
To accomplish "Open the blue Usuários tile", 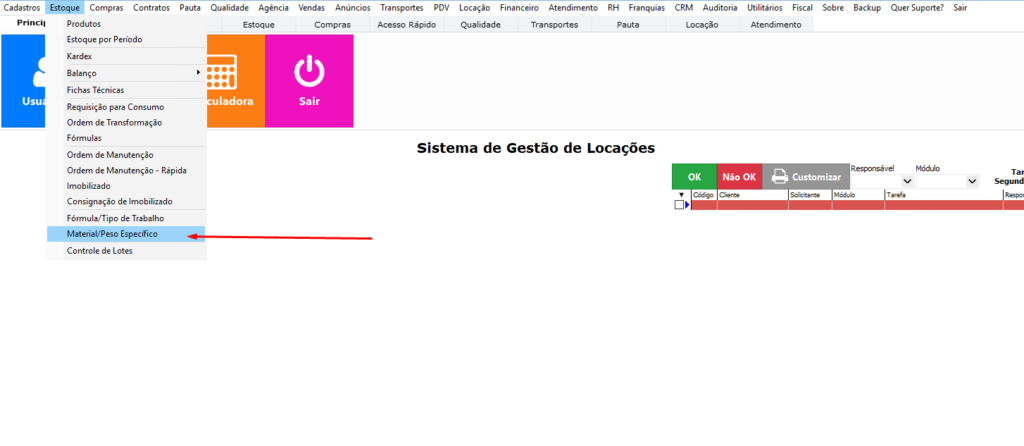I will tap(24, 81).
